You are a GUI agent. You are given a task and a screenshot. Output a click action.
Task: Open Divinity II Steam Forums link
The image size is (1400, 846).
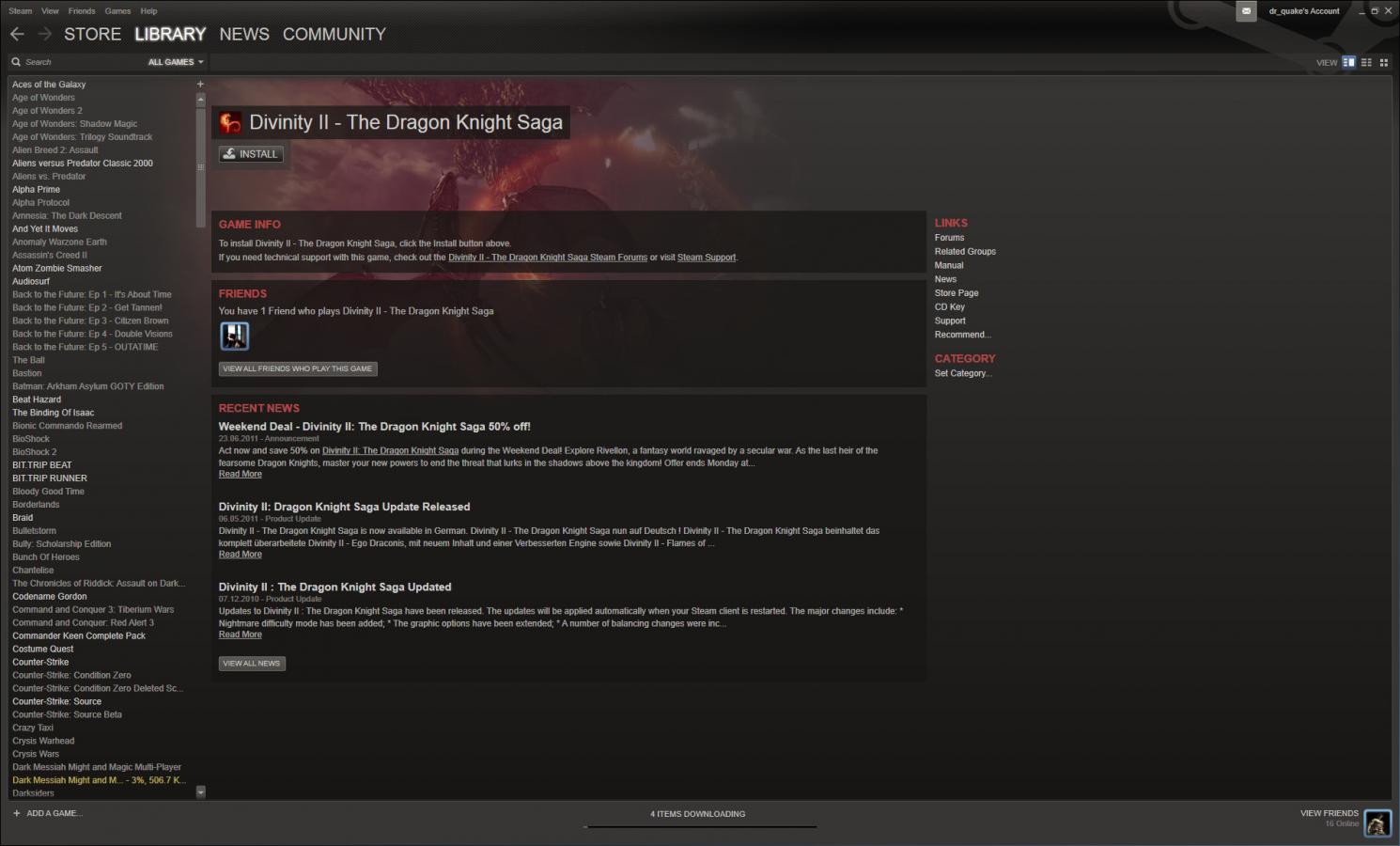[548, 258]
